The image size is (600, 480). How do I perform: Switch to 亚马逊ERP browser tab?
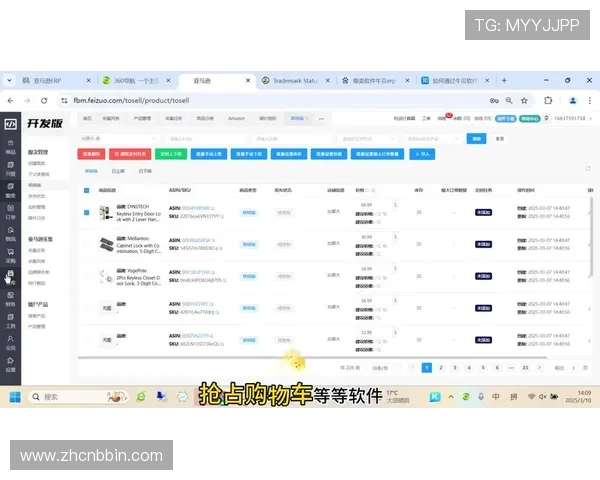point(54,80)
